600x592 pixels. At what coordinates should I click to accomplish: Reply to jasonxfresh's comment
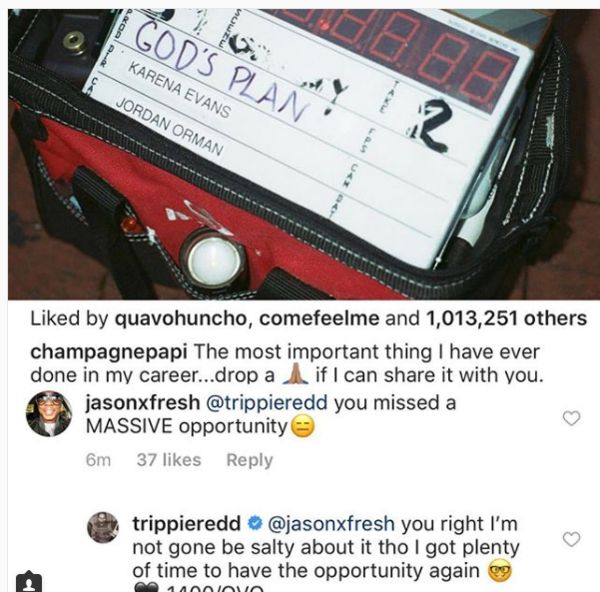point(249,460)
